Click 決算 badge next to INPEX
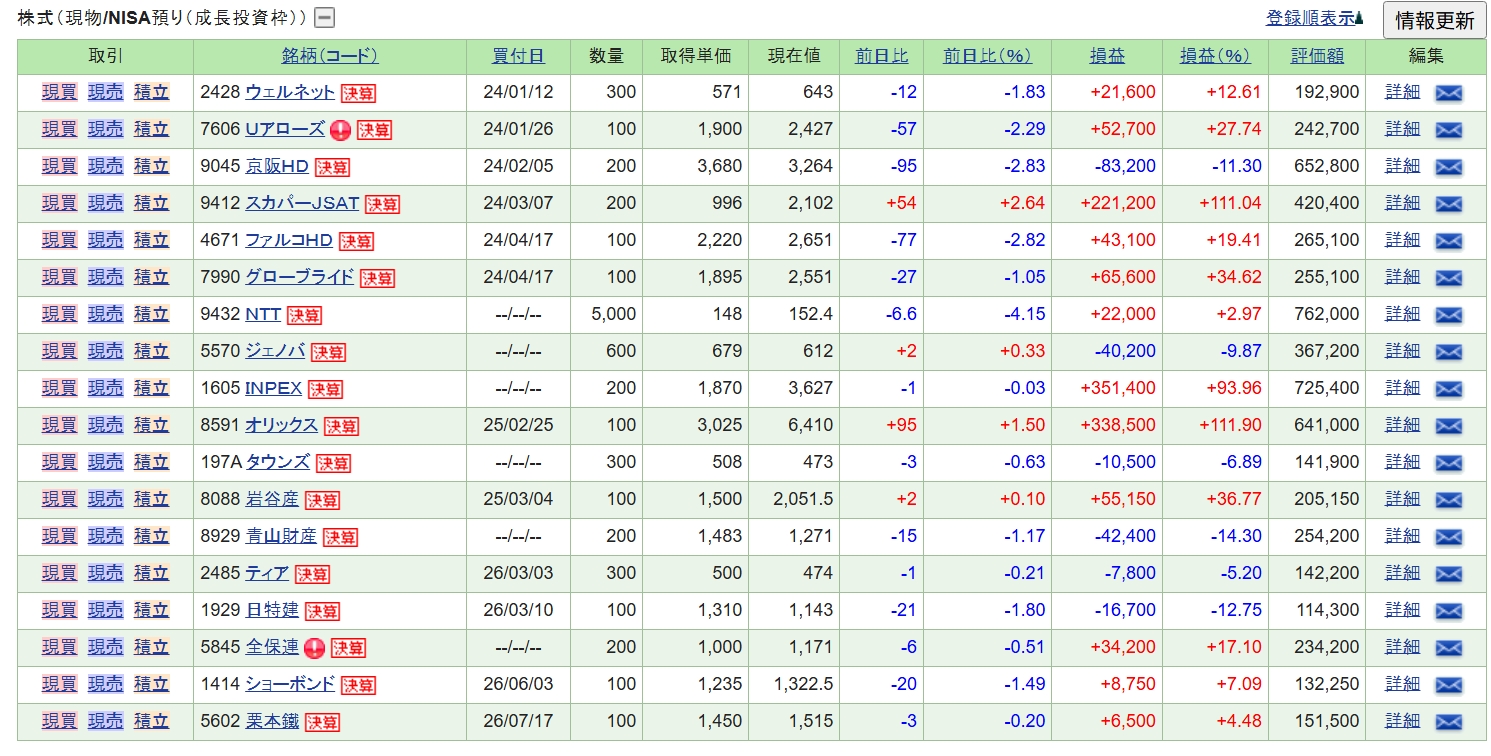This screenshot has height=756, width=1491. tap(325, 389)
